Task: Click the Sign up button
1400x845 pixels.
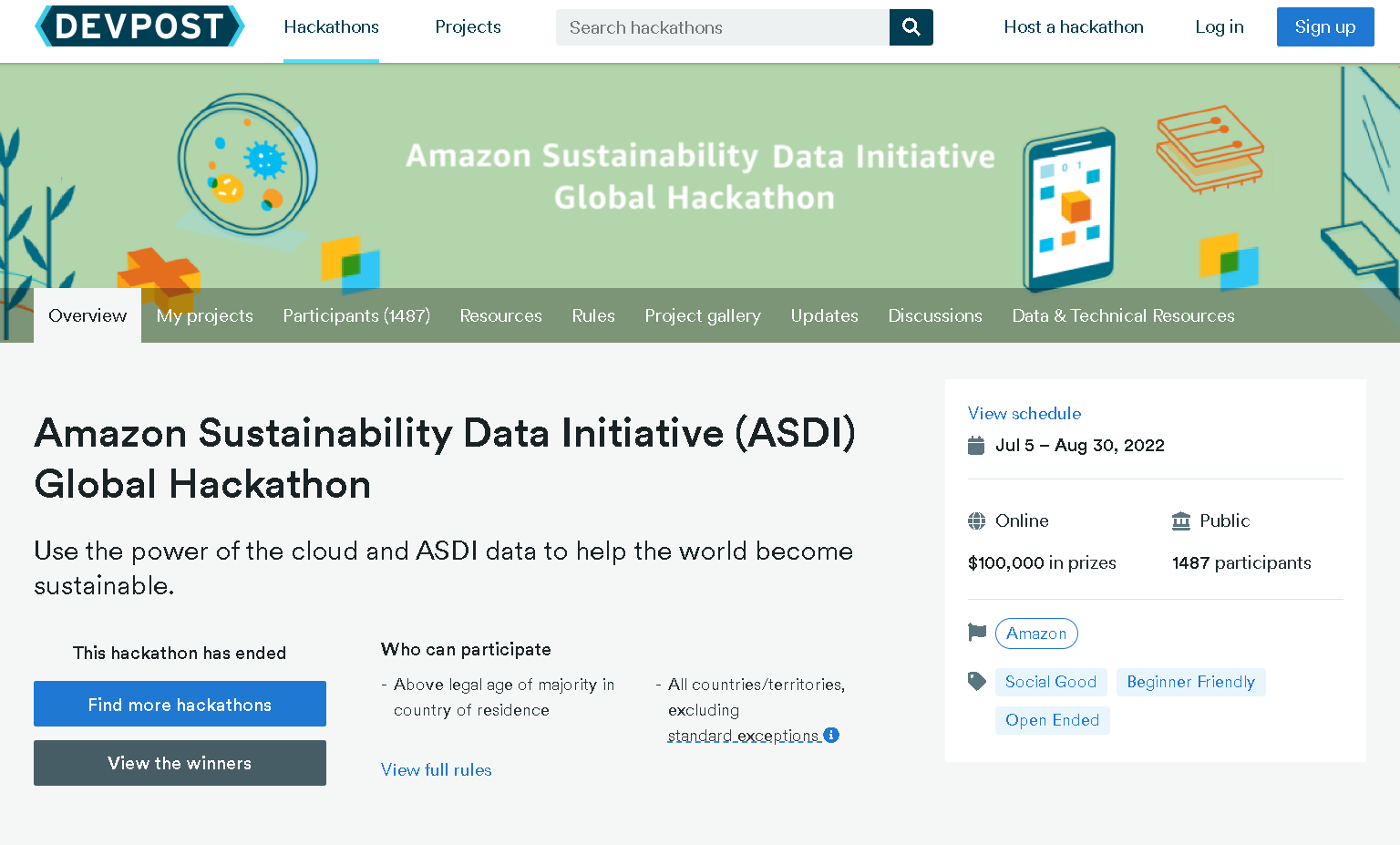Action: 1325,27
